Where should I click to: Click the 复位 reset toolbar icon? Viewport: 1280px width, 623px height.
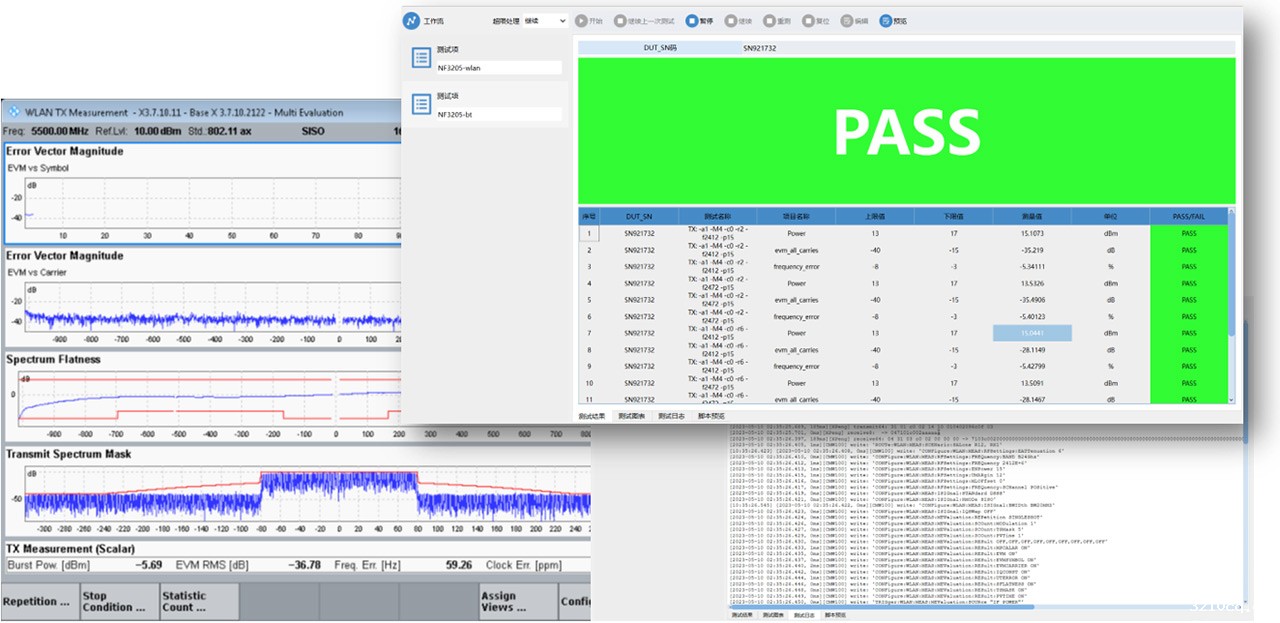tap(807, 20)
